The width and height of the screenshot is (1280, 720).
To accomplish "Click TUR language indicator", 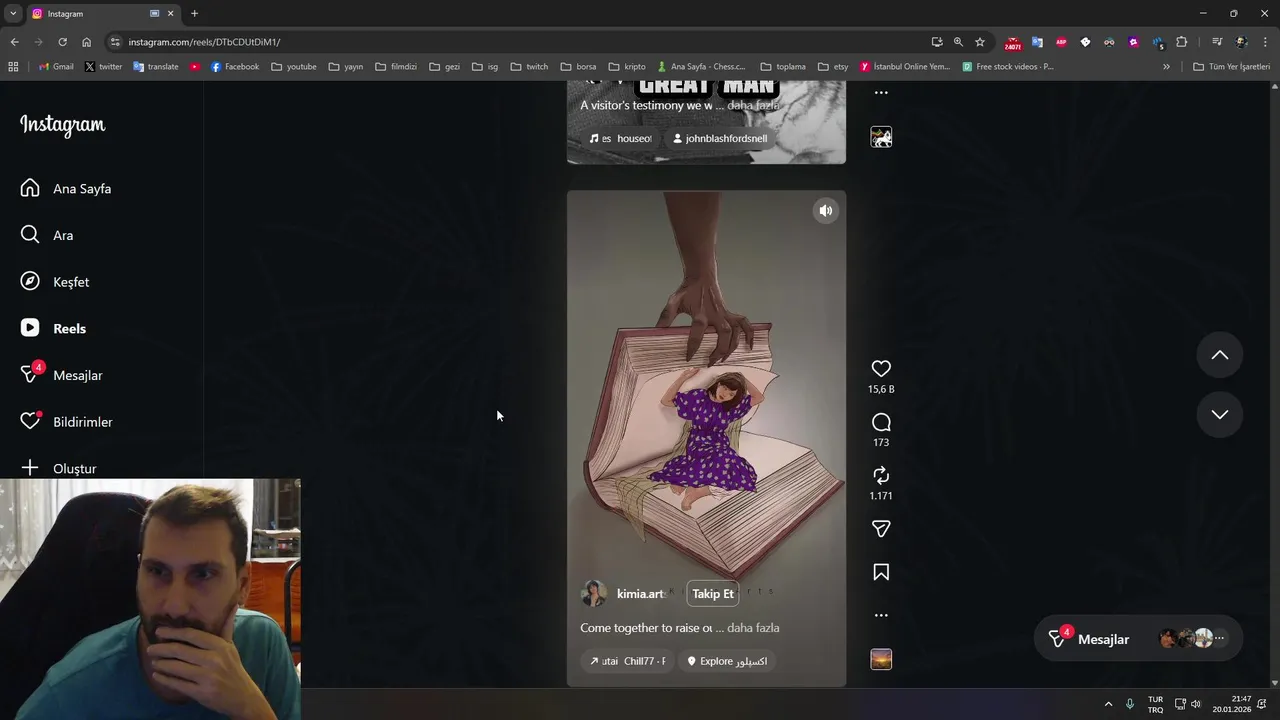I will (1155, 704).
